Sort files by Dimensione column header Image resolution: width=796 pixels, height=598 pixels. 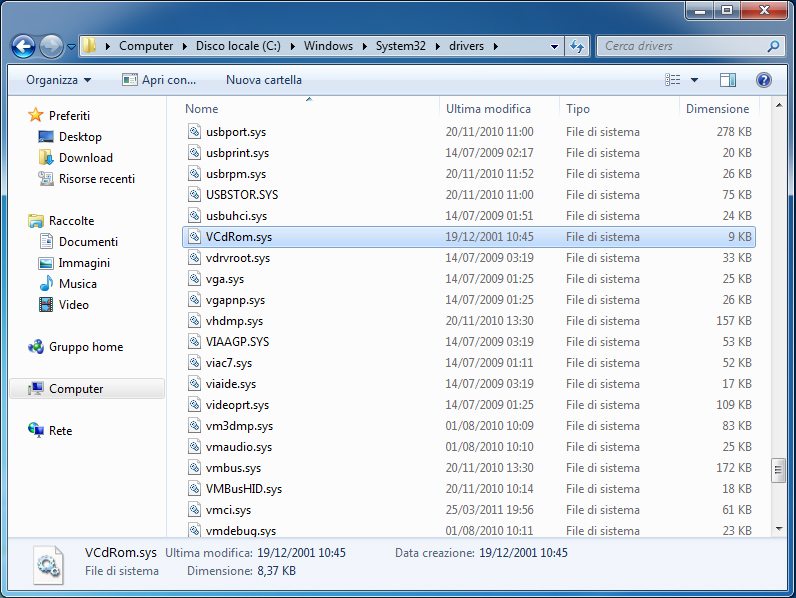717,109
